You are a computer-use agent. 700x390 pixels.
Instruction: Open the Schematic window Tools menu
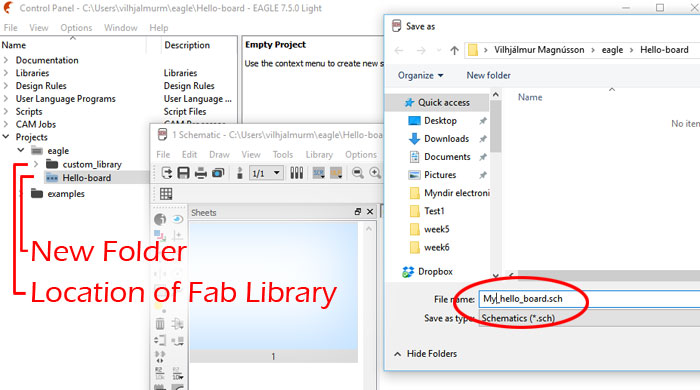click(283, 154)
